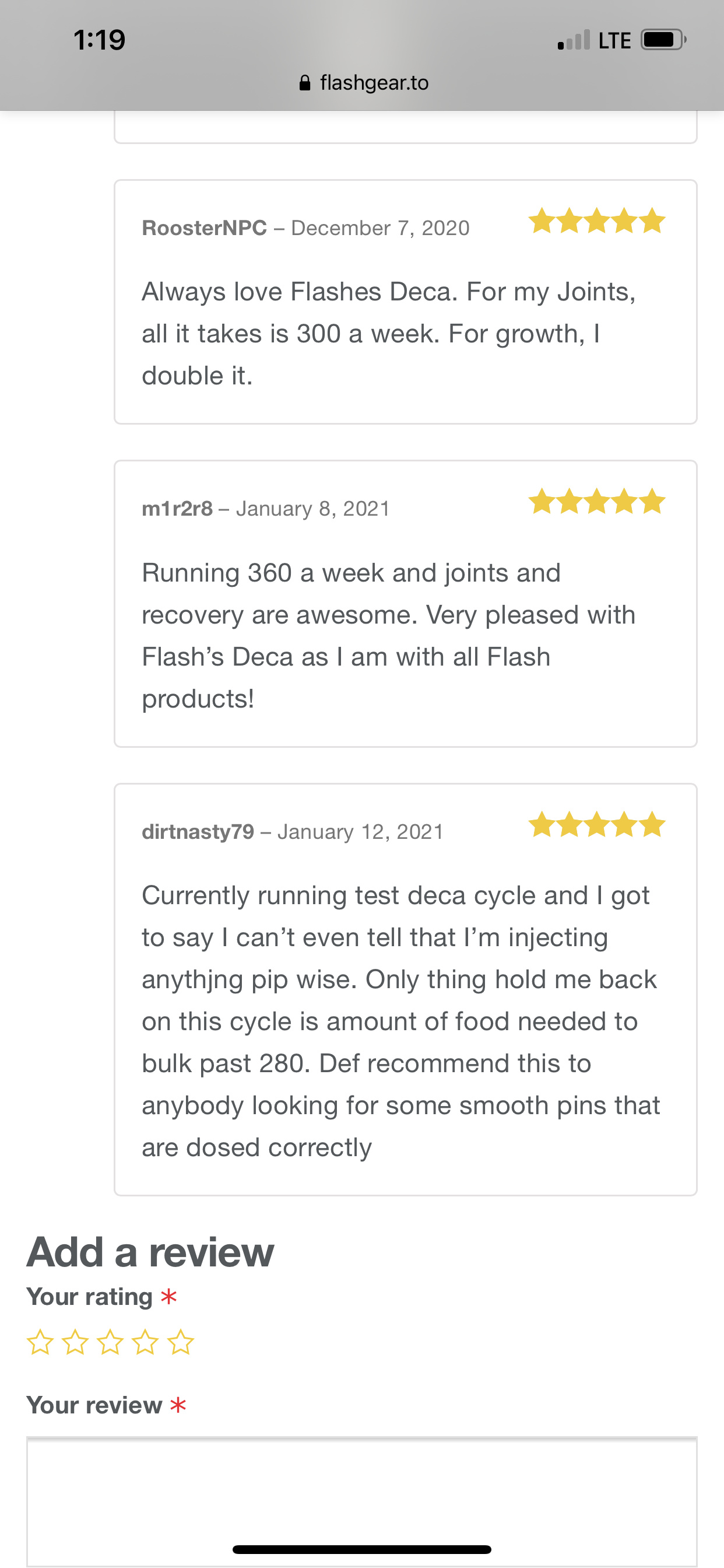The height and width of the screenshot is (1568, 724).
Task: Tap the LTE network indicator
Action: pyautogui.click(x=614, y=40)
